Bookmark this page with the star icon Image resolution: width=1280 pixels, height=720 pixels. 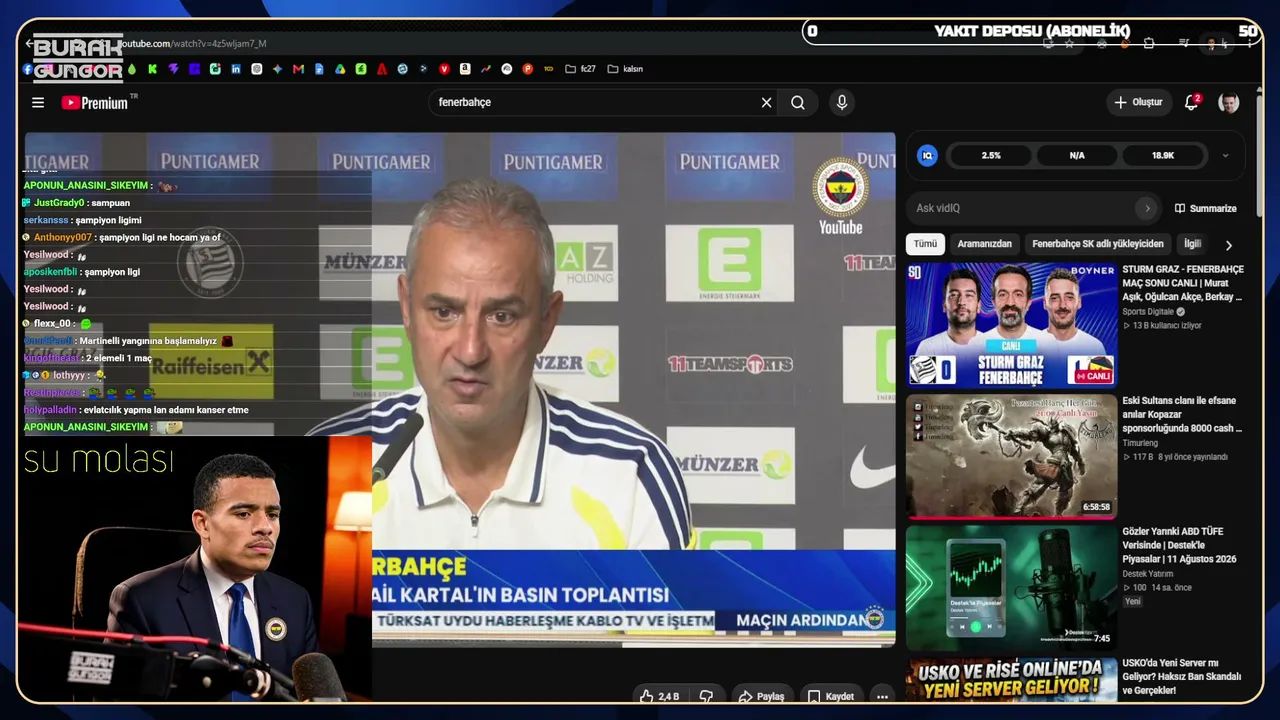1069,43
